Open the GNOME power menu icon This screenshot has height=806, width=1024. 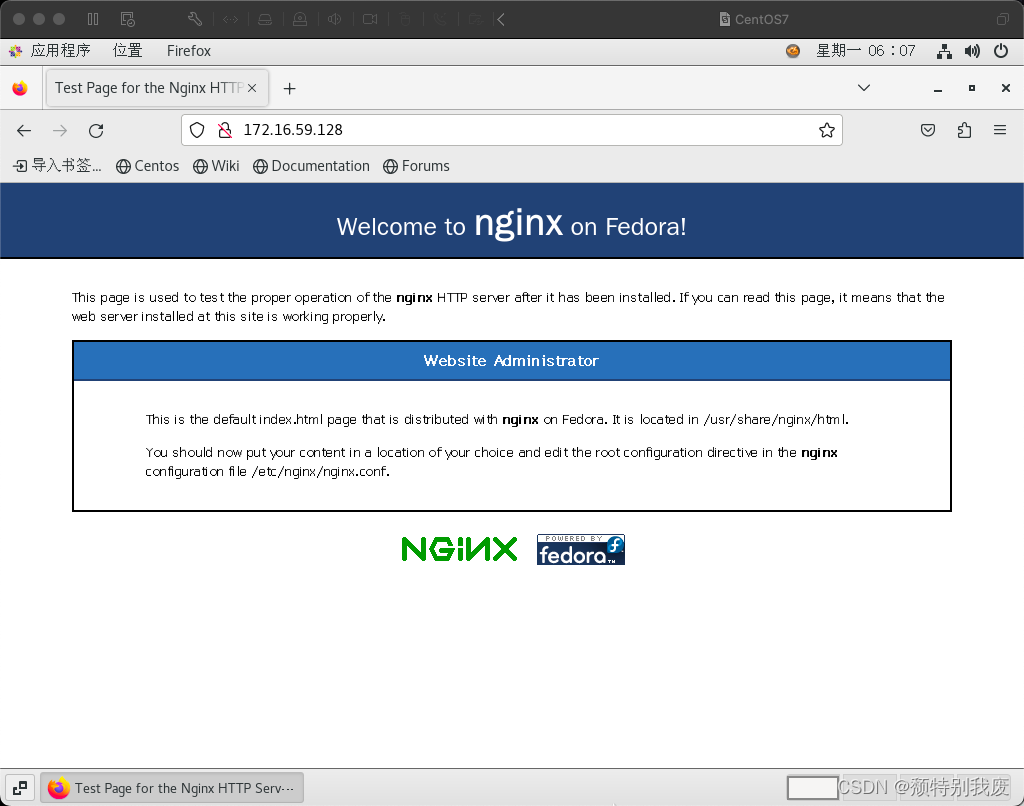coord(1000,50)
